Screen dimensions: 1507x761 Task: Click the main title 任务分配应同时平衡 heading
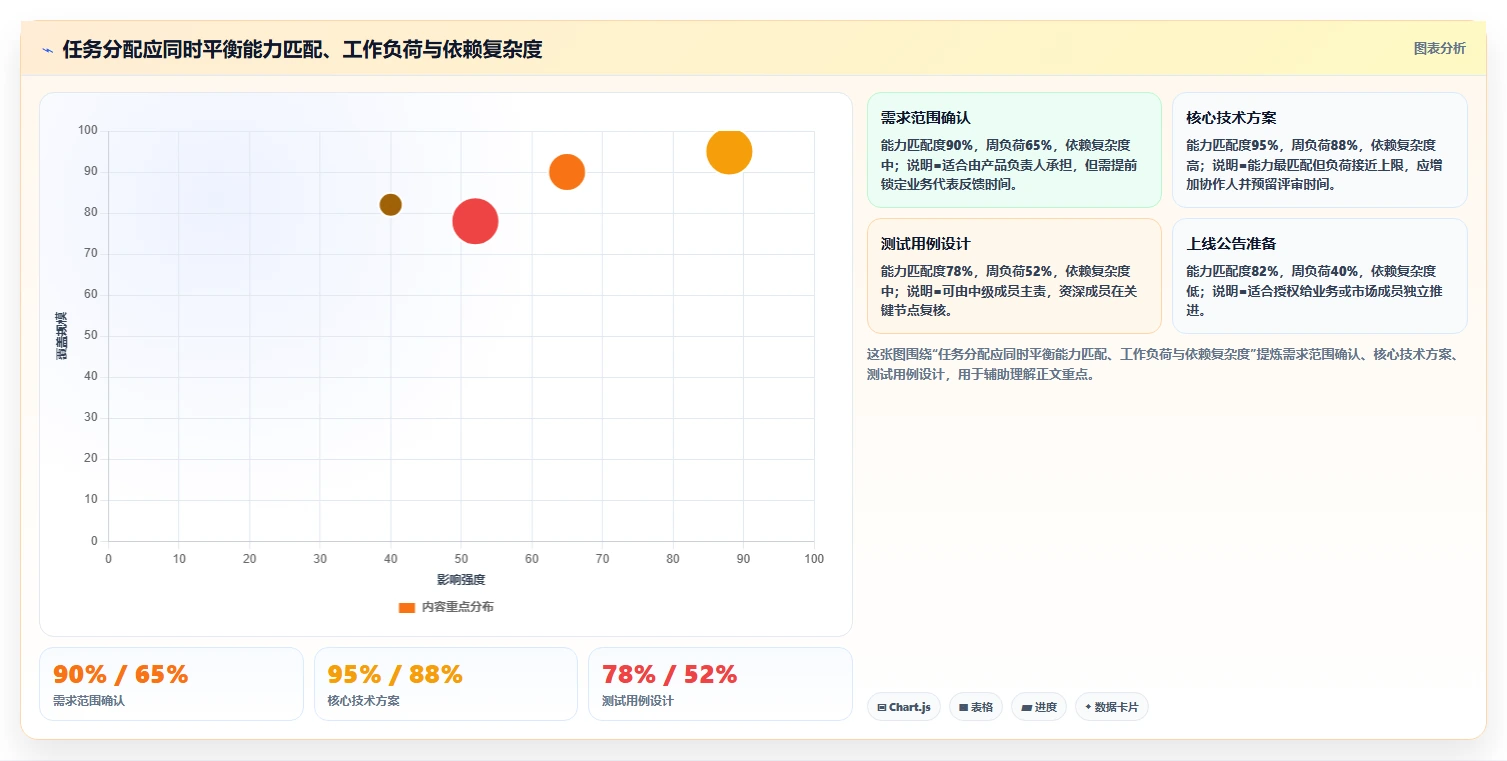pos(302,49)
